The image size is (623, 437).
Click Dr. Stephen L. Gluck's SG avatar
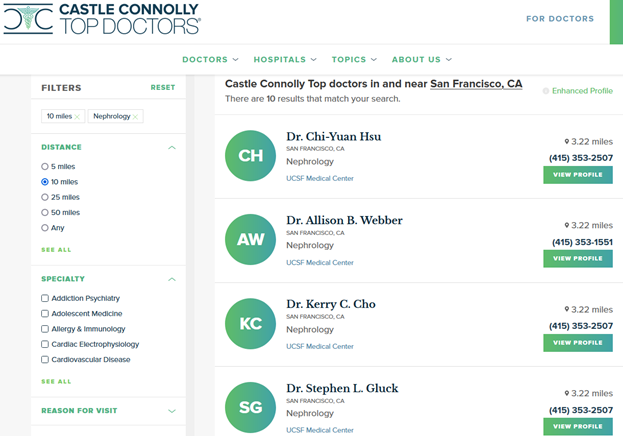pos(250,408)
